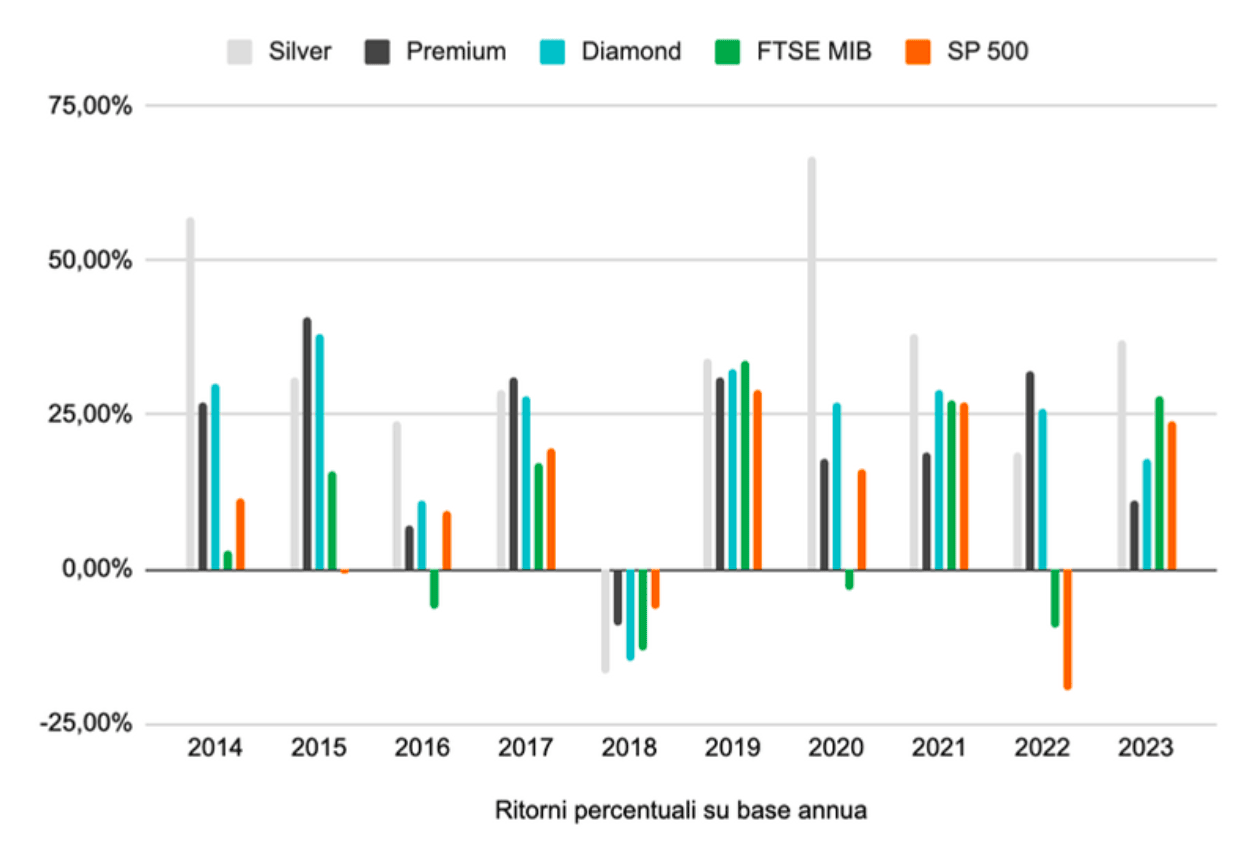Select the Diamond bar for 2016
Screen dimensions: 1248x856
pyautogui.click(x=422, y=535)
